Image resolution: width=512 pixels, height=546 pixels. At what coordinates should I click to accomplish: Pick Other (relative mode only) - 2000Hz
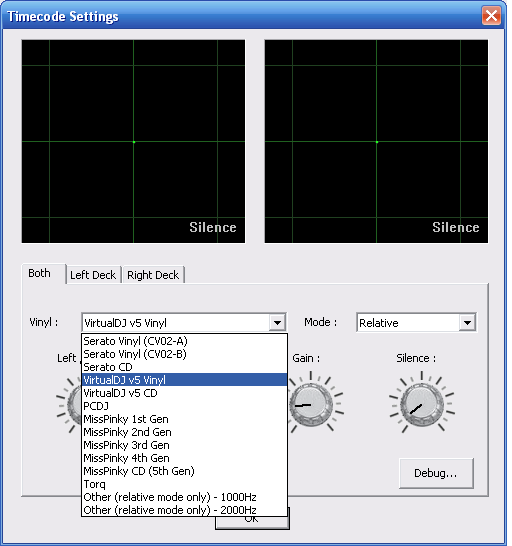(x=184, y=510)
